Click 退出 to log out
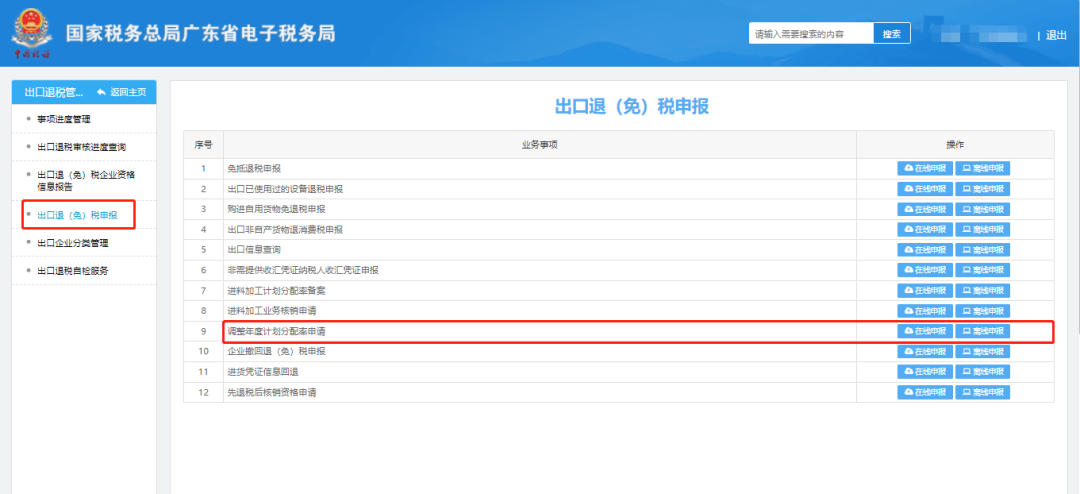The width and height of the screenshot is (1080, 494). [x=1056, y=35]
